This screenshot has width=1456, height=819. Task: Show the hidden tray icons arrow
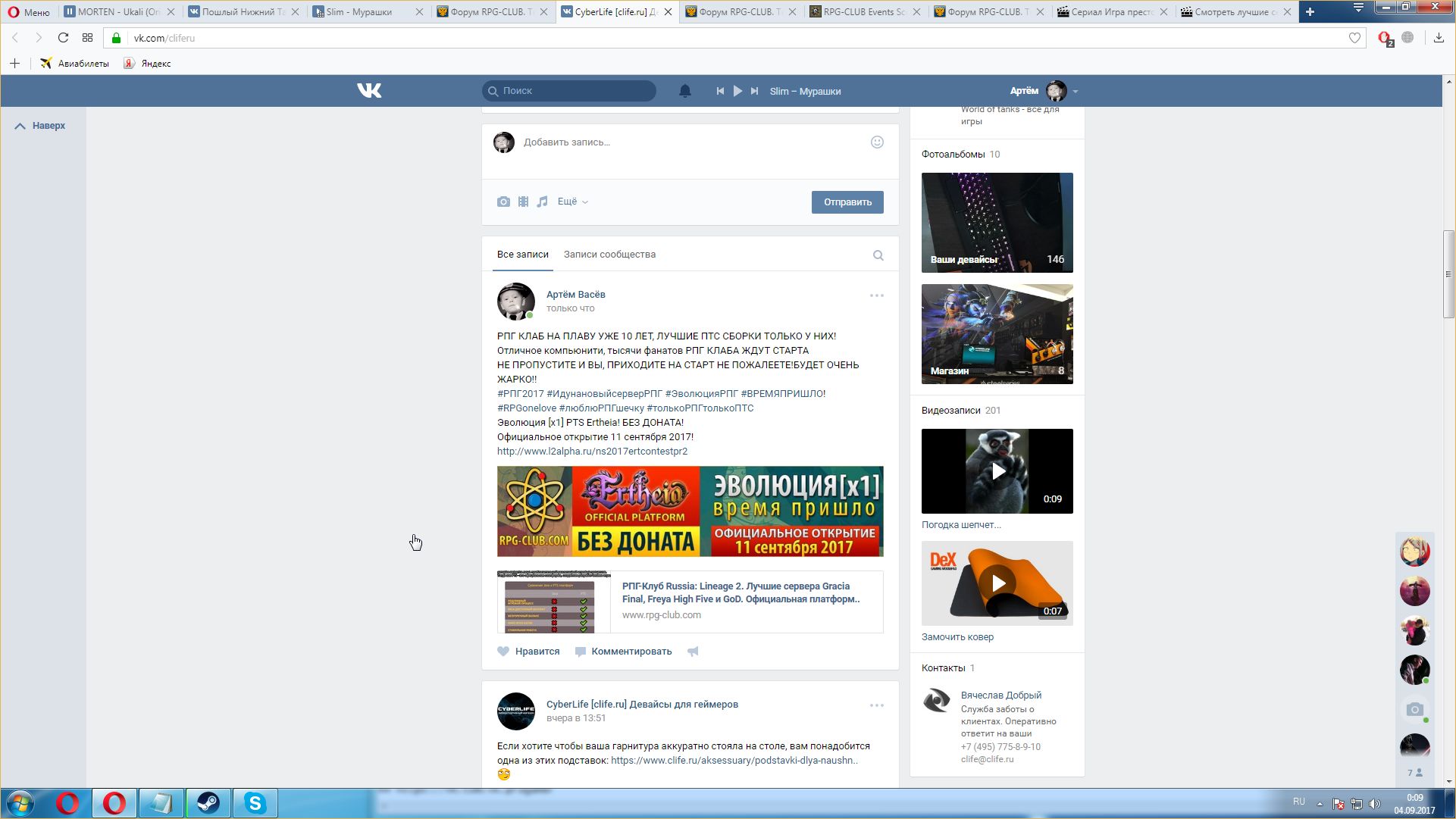pos(1320,804)
